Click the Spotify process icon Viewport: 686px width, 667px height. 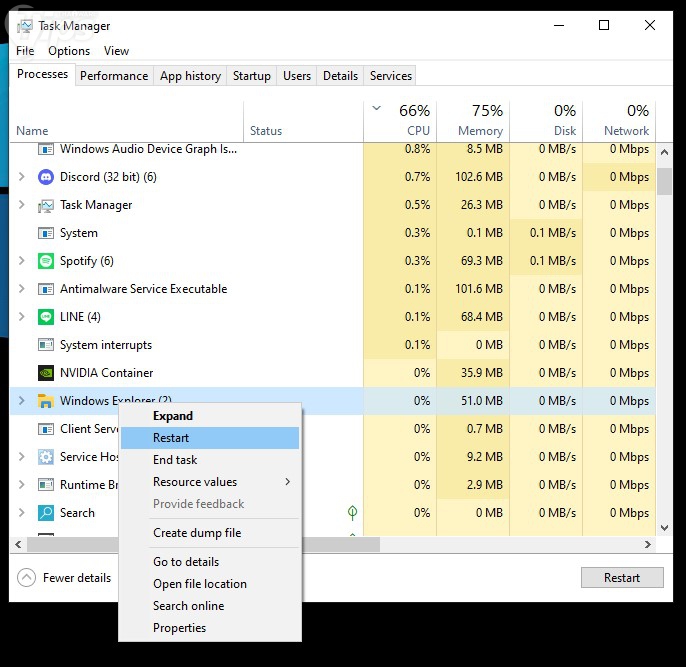pos(46,261)
